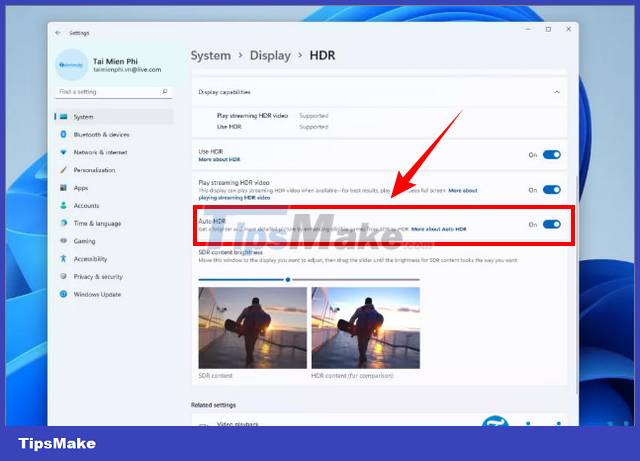
Task: Open More about playing streaming HDR video link
Action: pos(234,198)
